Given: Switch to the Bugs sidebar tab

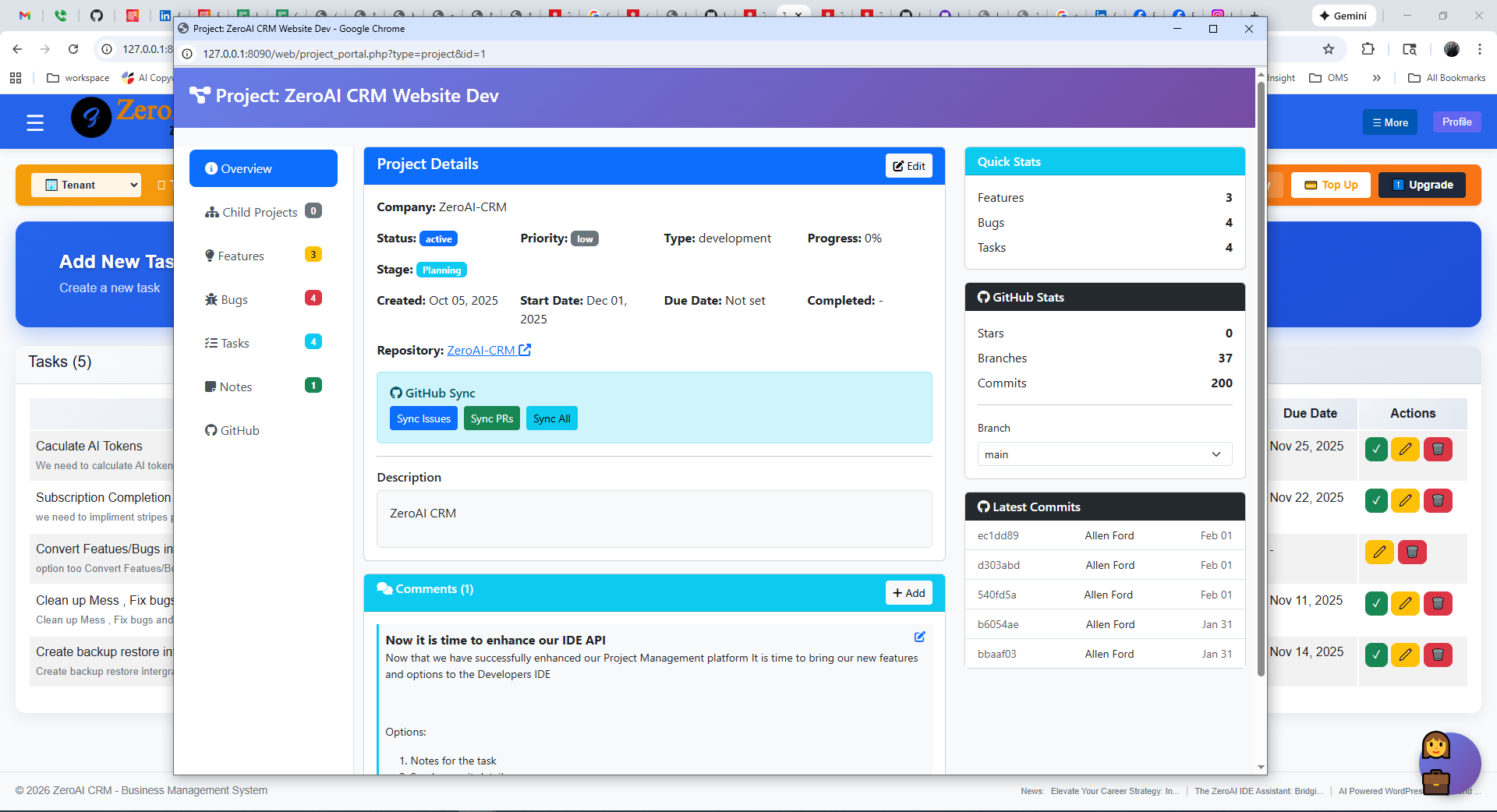Looking at the screenshot, I should point(234,300).
